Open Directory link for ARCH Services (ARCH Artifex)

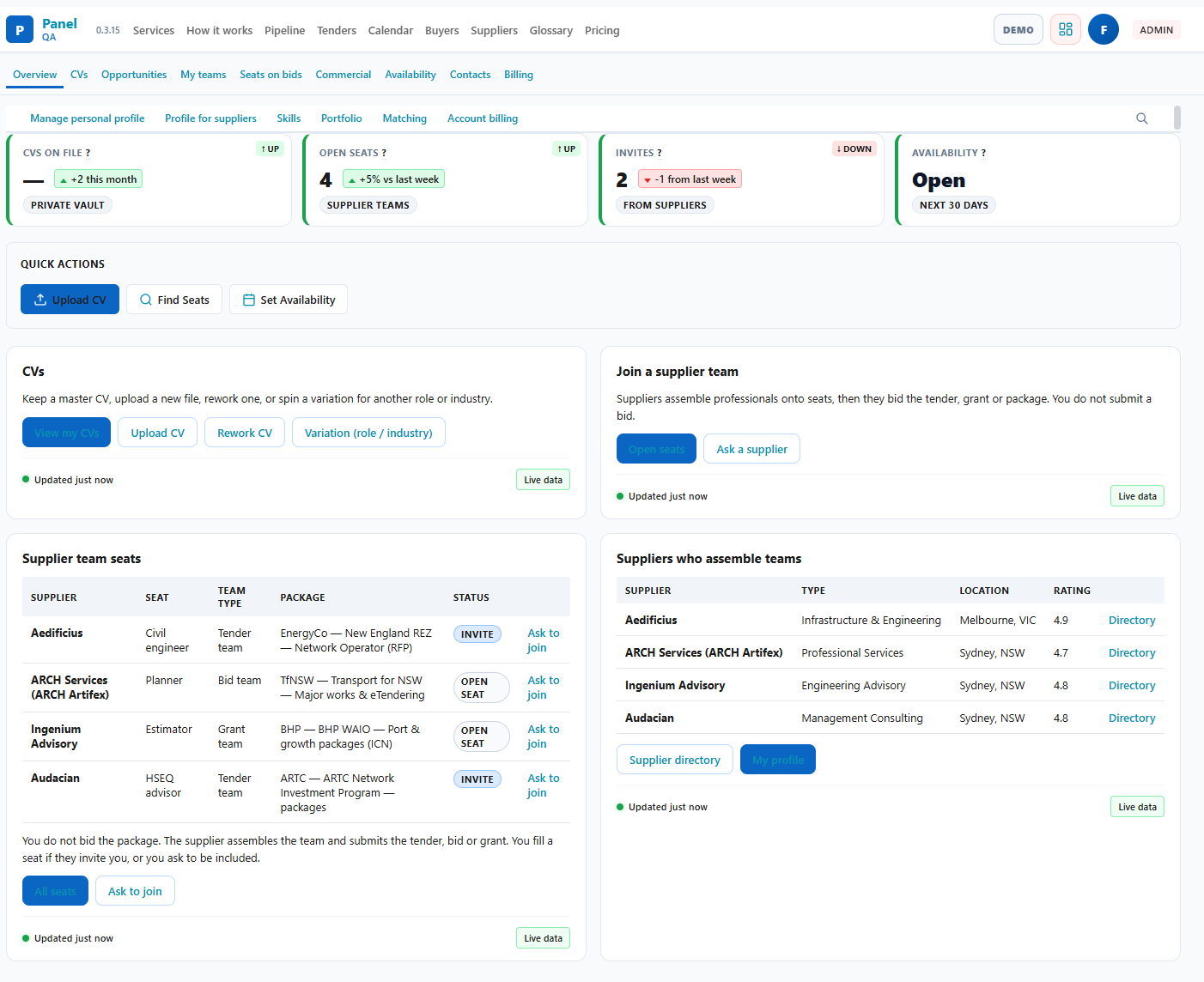1132,652
